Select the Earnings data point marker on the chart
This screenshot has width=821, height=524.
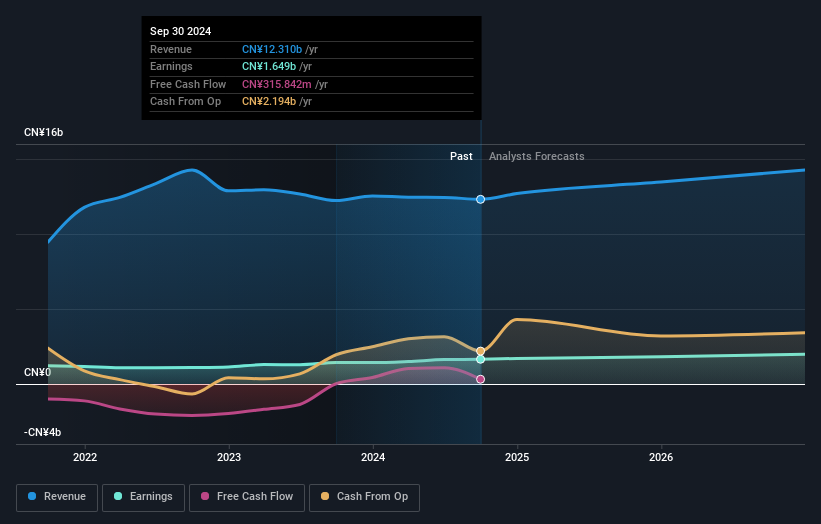[x=481, y=359]
